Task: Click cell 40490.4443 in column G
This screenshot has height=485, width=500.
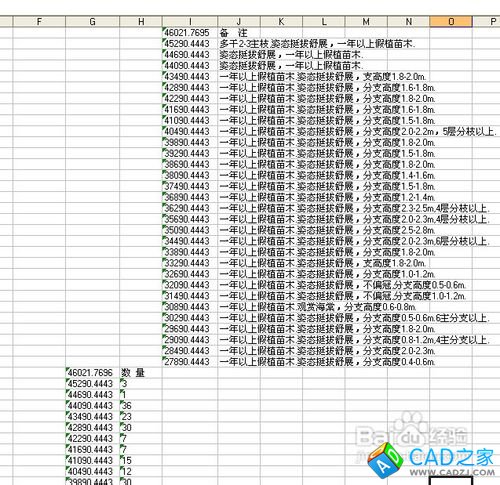Action: (92, 472)
